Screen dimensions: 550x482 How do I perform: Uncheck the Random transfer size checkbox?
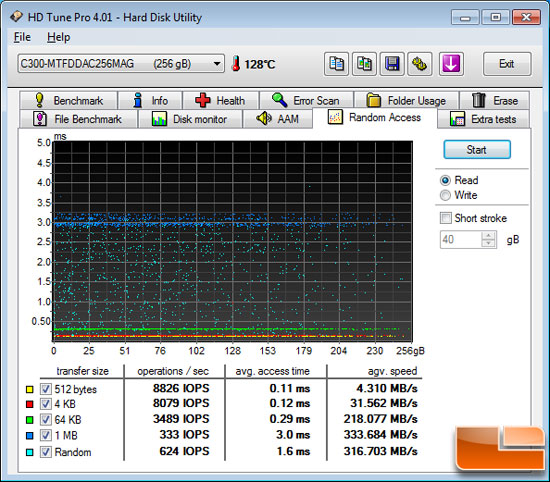coord(45,451)
